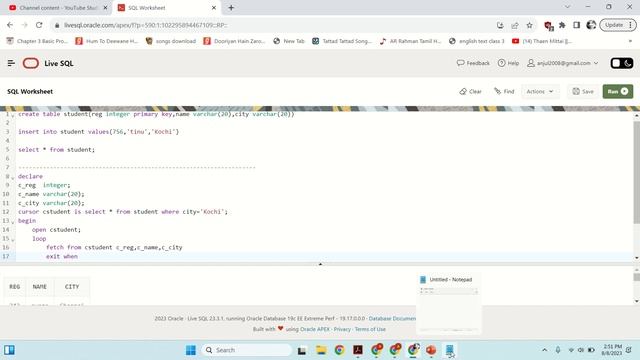Expand the Actions dropdown menu
Screen dimensions: 640x360
(x=540, y=91)
